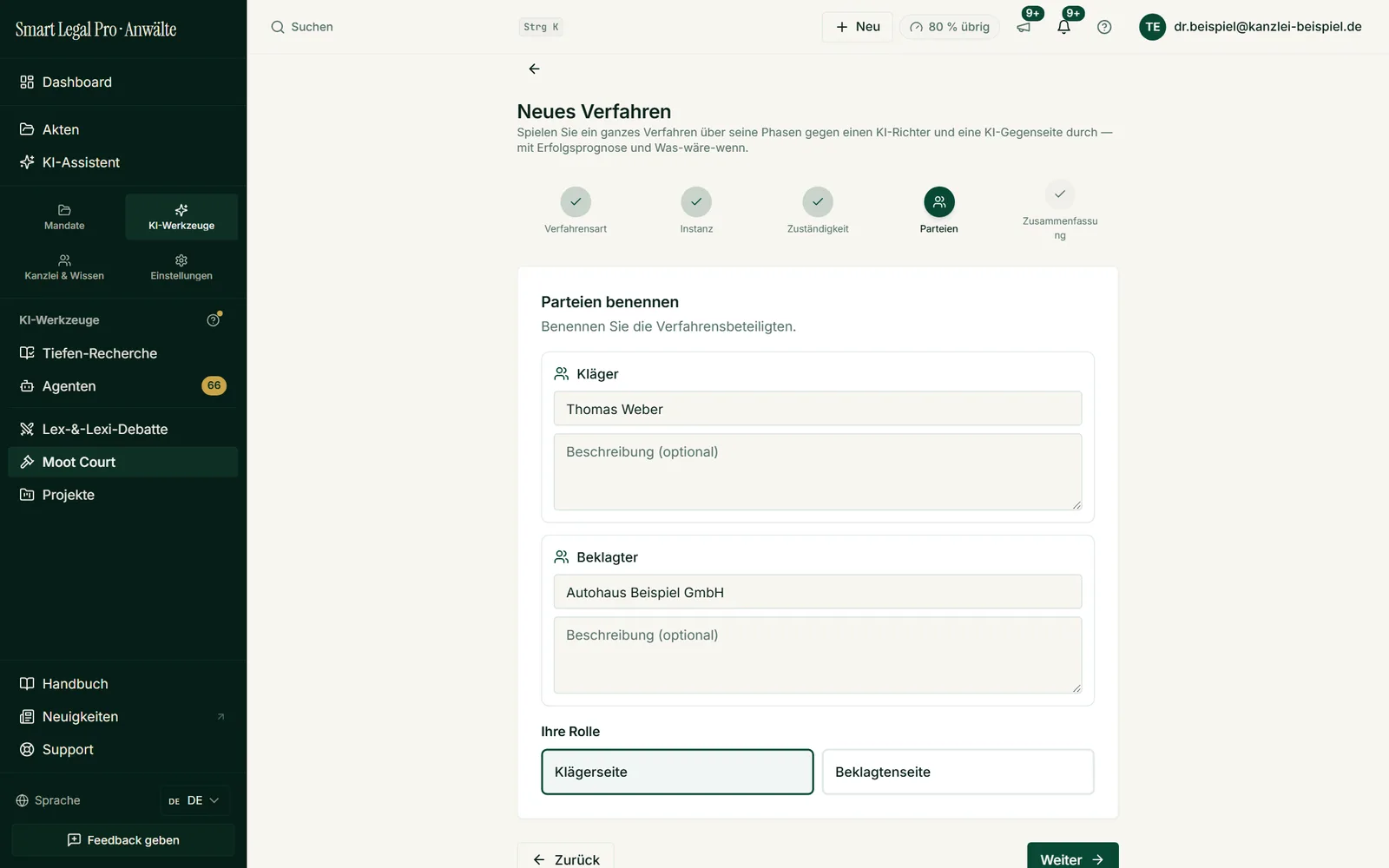This screenshot has width=1389, height=868.
Task: Click the Beklagter Beschreibung text area
Action: [x=818, y=654]
